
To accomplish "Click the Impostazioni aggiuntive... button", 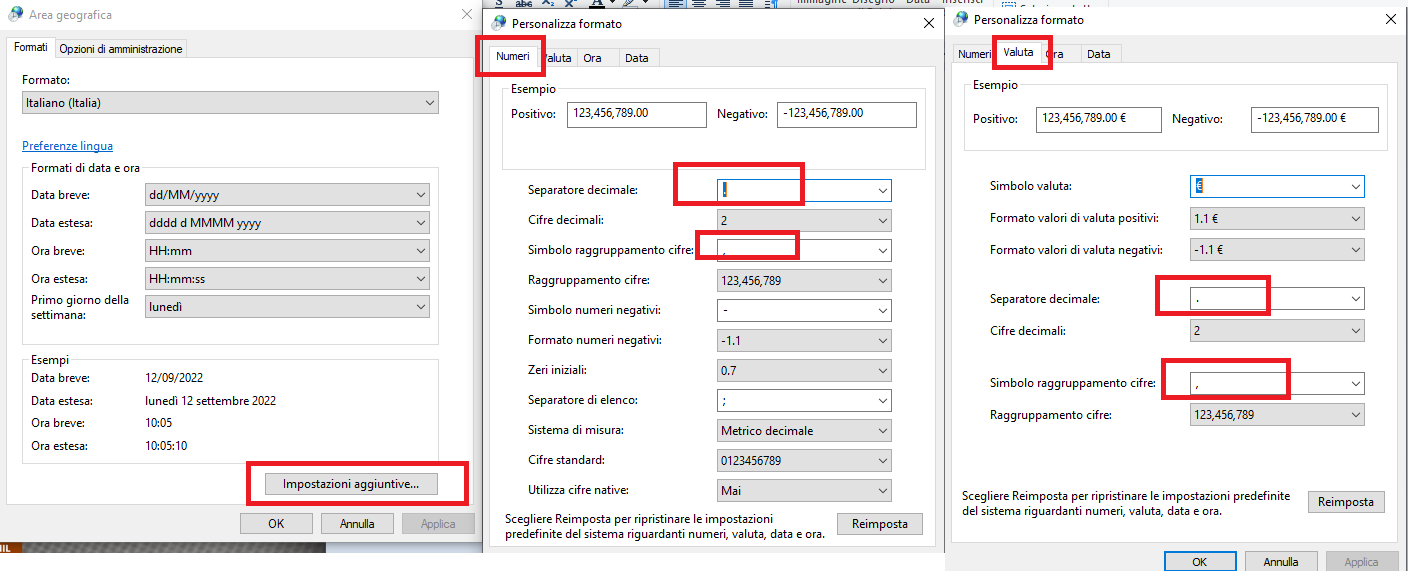I will pyautogui.click(x=351, y=484).
